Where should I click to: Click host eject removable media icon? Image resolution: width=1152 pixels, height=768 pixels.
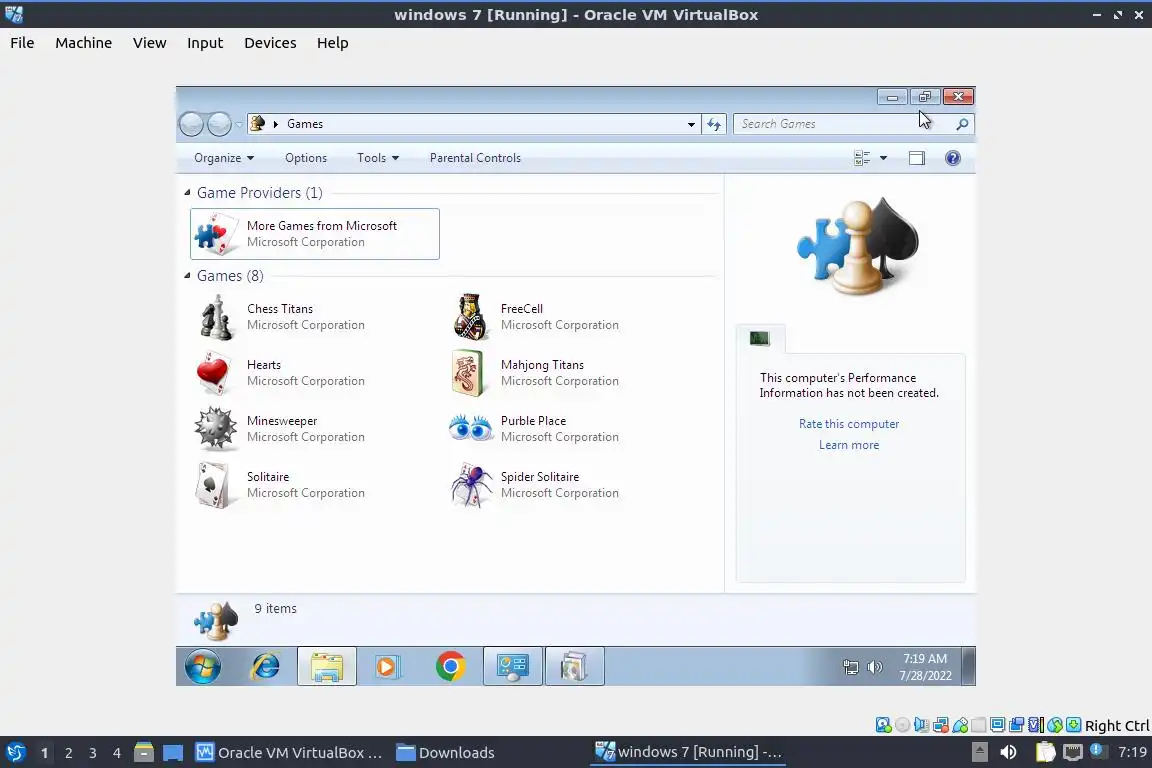pos(980,752)
